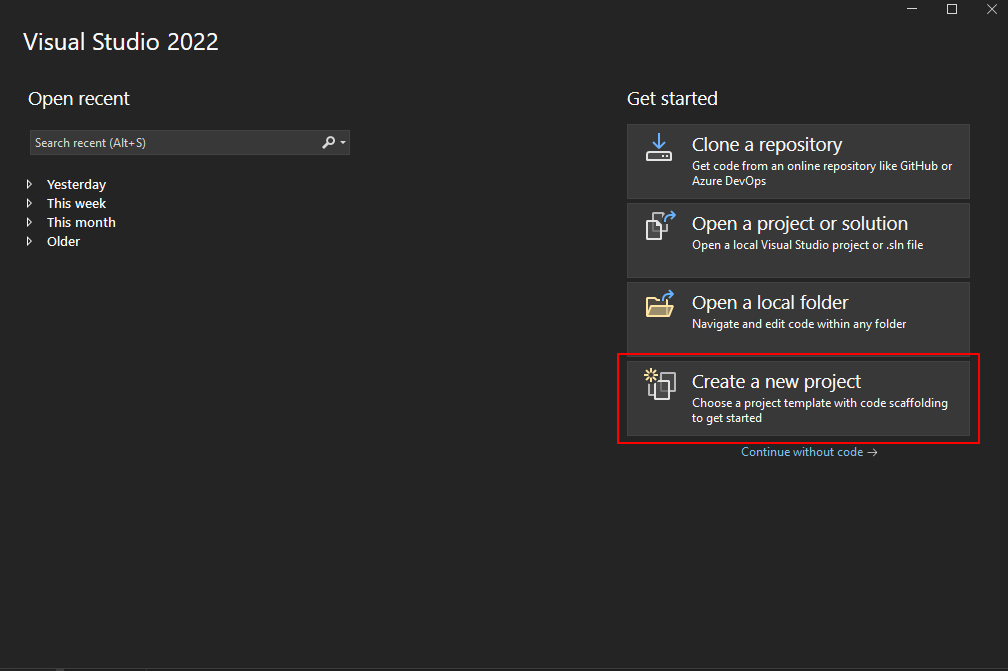Maximize the Visual Studio window
Viewport: 1008px width, 671px height.
click(x=951, y=9)
